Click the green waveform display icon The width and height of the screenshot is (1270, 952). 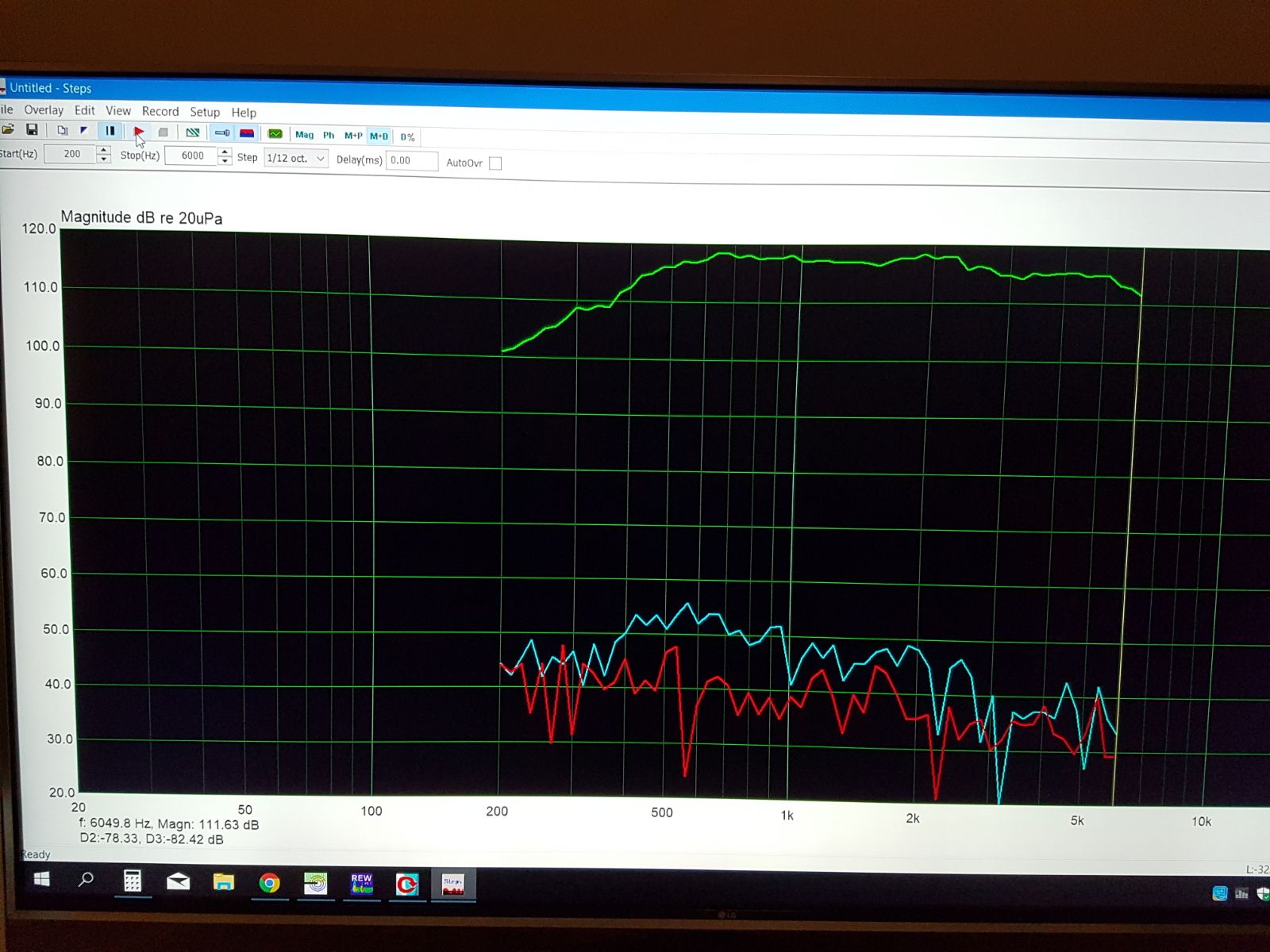[275, 134]
